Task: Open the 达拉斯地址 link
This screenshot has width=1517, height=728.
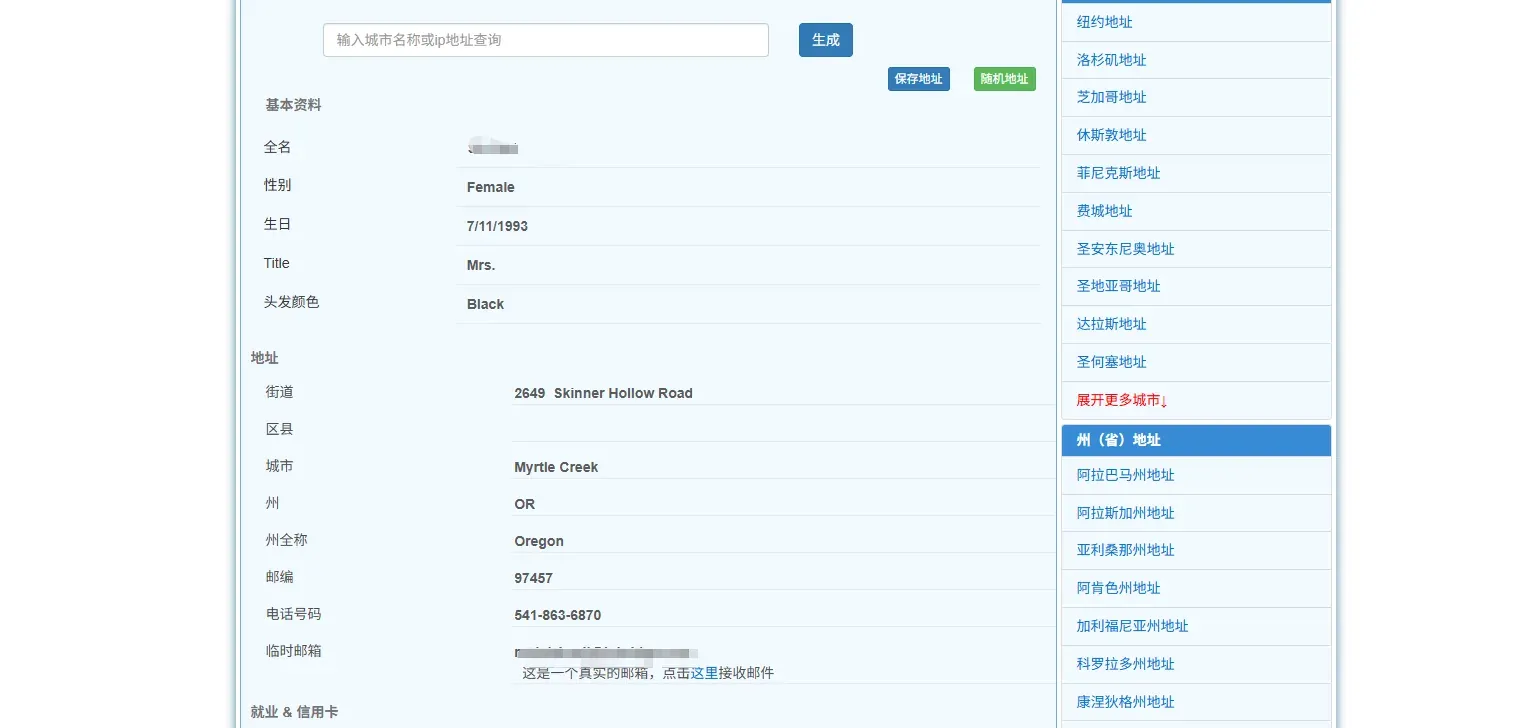Action: (1111, 324)
